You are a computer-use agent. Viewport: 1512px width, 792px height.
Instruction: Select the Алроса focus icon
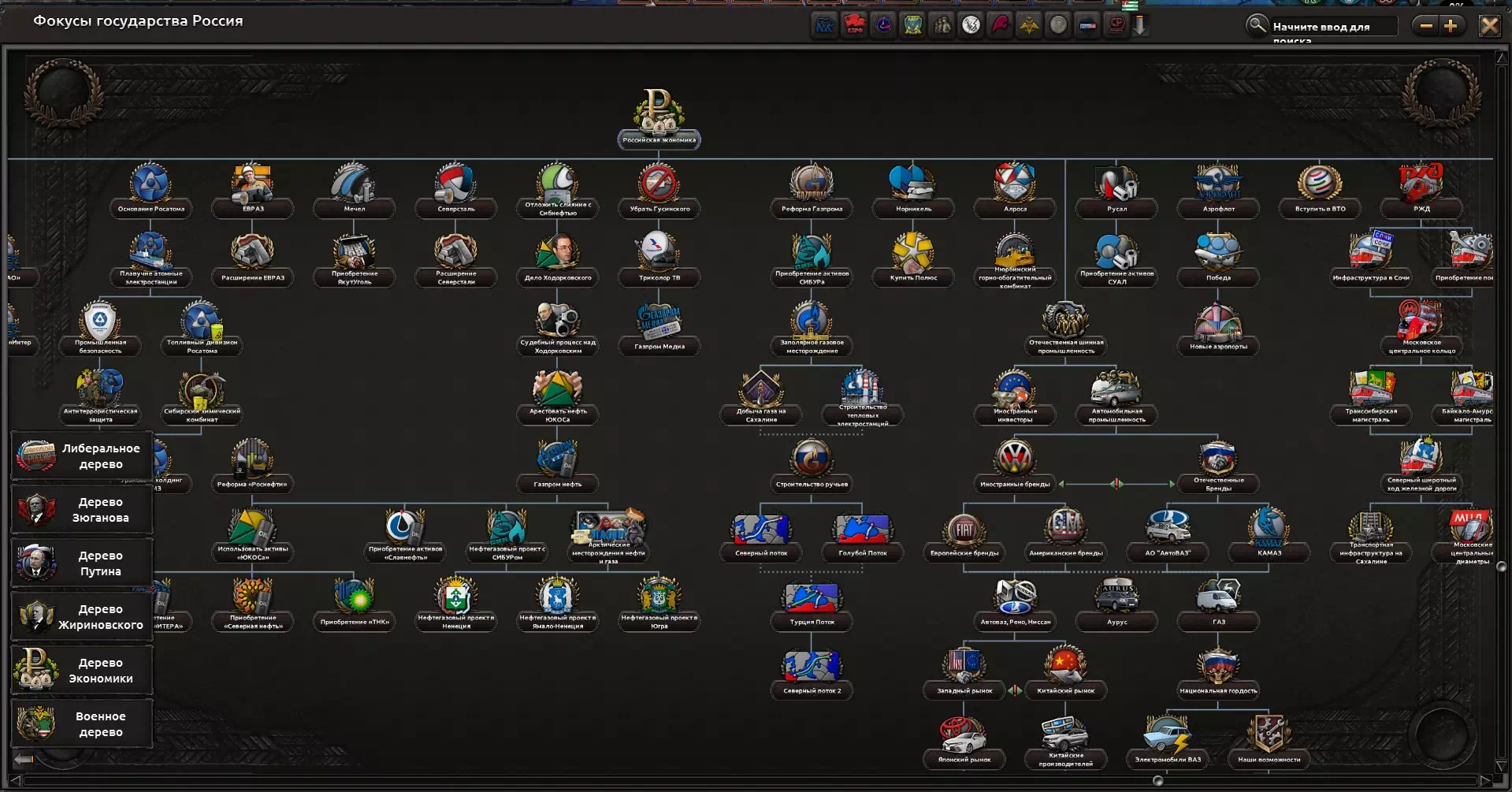pos(1015,189)
